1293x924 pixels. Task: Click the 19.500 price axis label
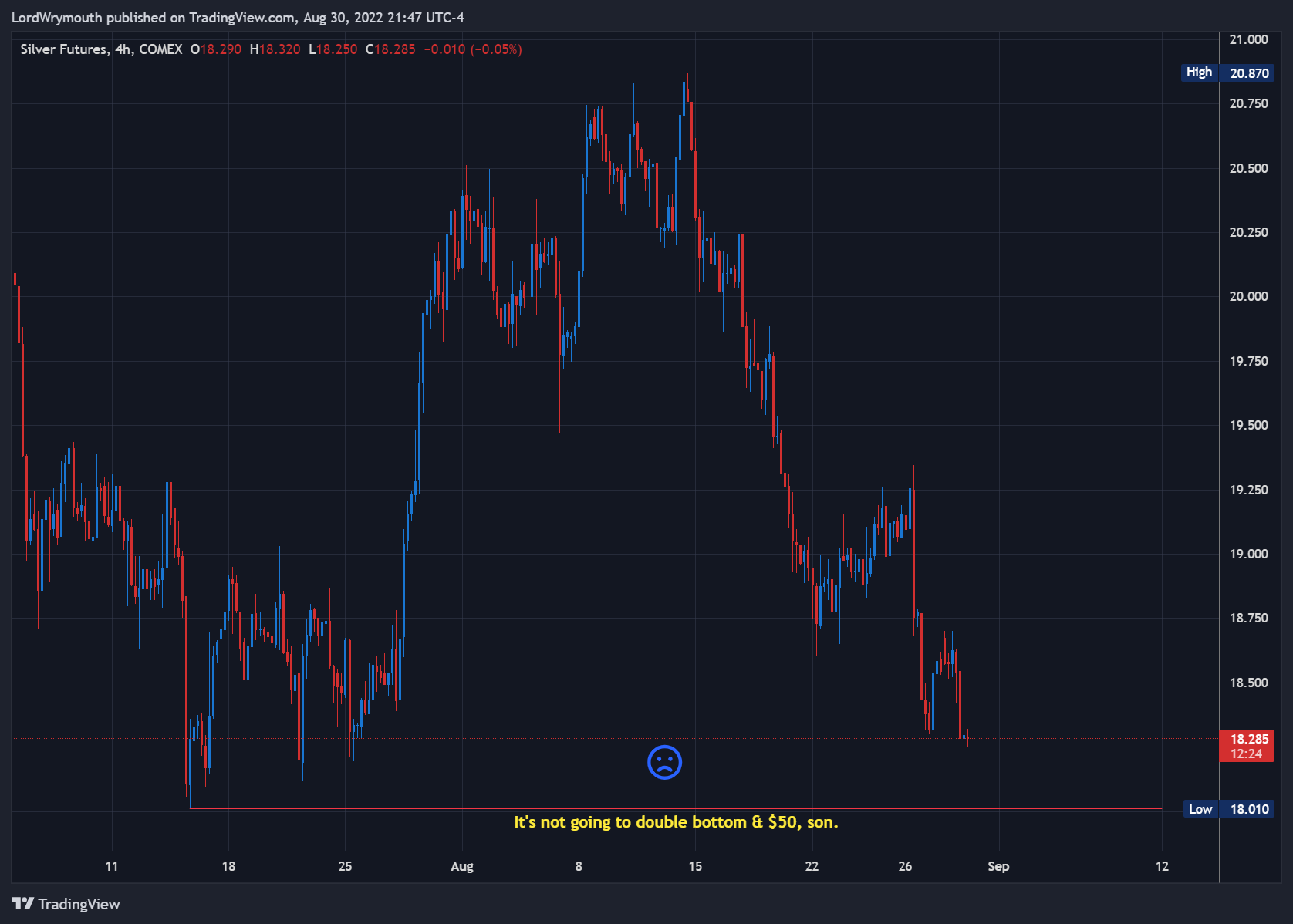click(x=1248, y=425)
